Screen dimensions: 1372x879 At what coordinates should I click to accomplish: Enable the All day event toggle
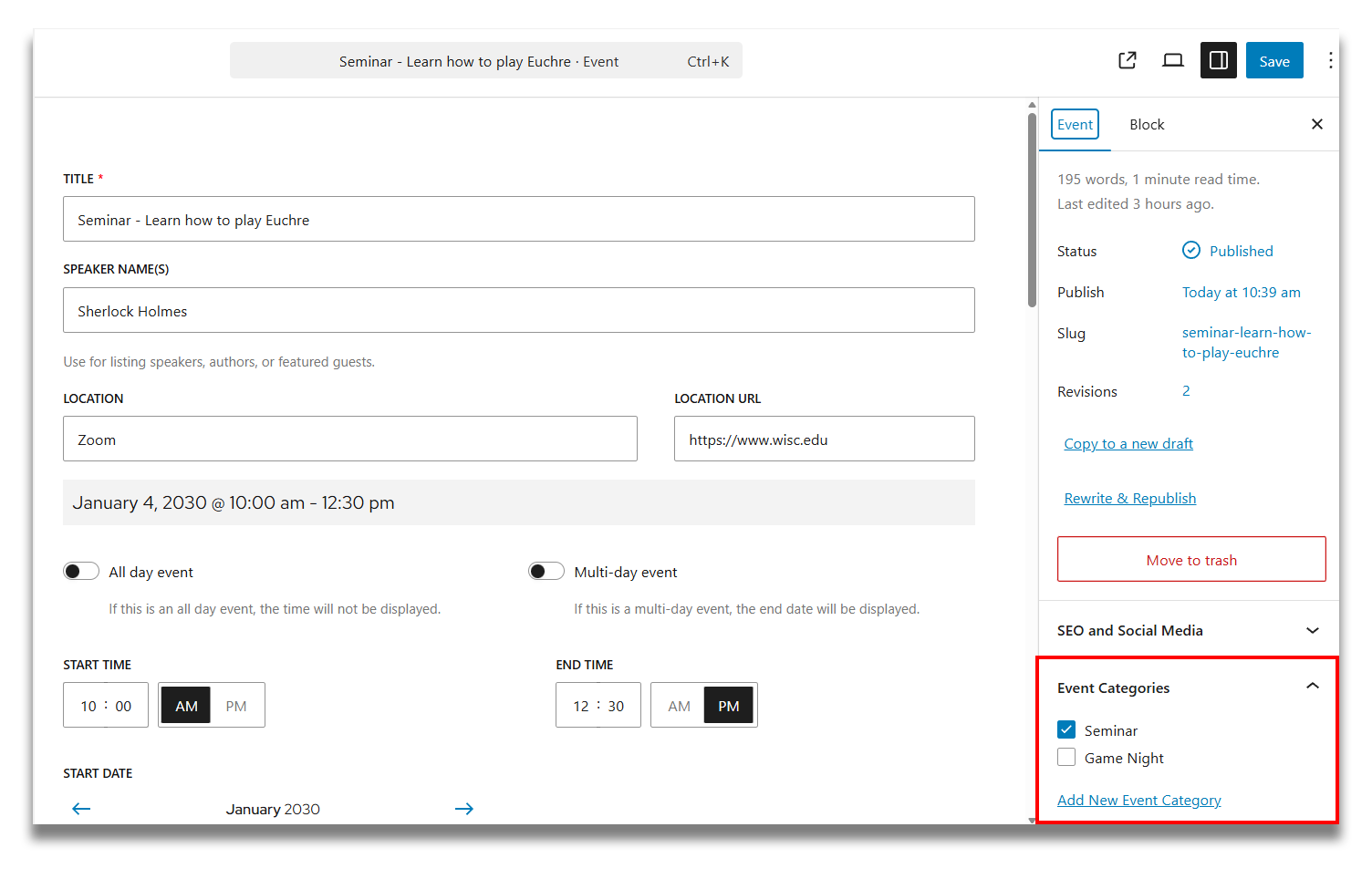[80, 571]
